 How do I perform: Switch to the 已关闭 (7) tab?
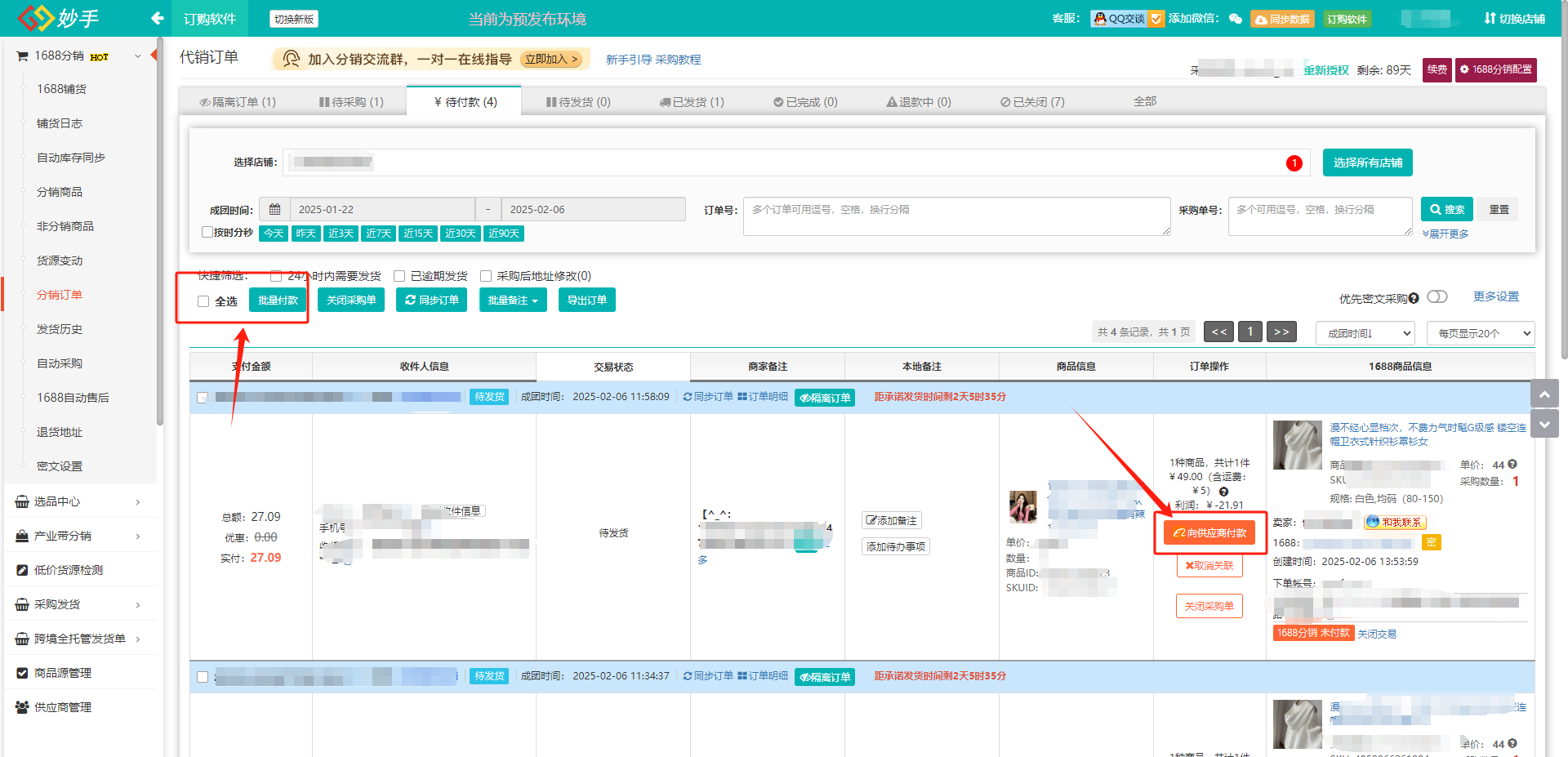1032,102
